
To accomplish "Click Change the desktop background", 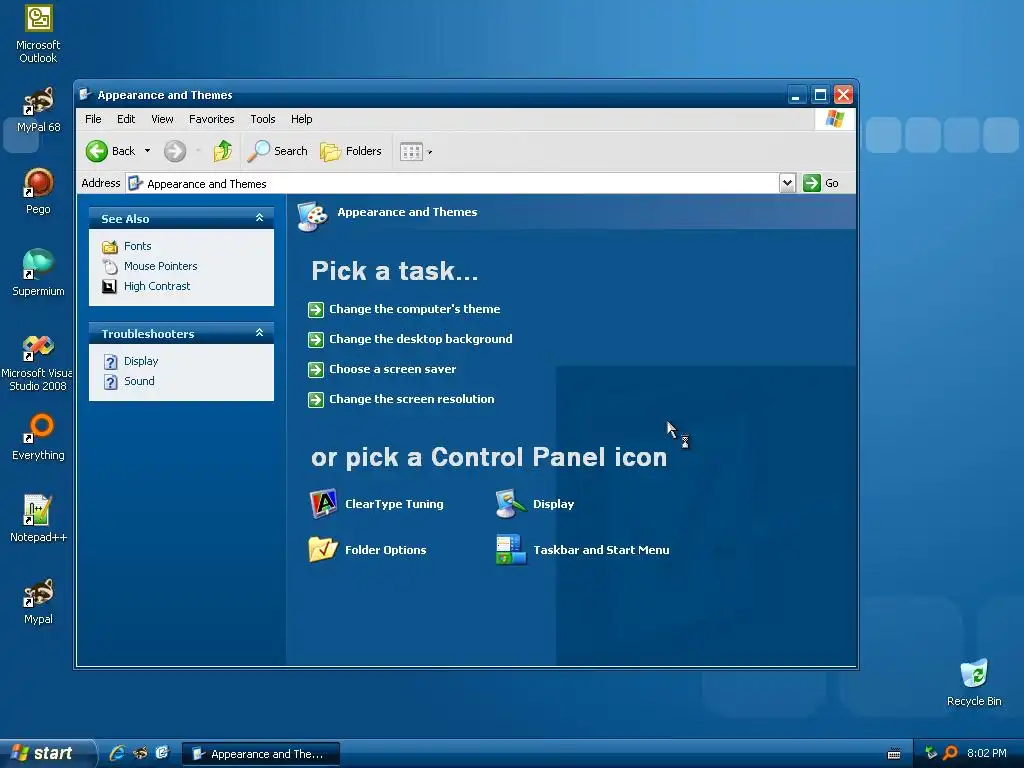I will pyautogui.click(x=421, y=339).
